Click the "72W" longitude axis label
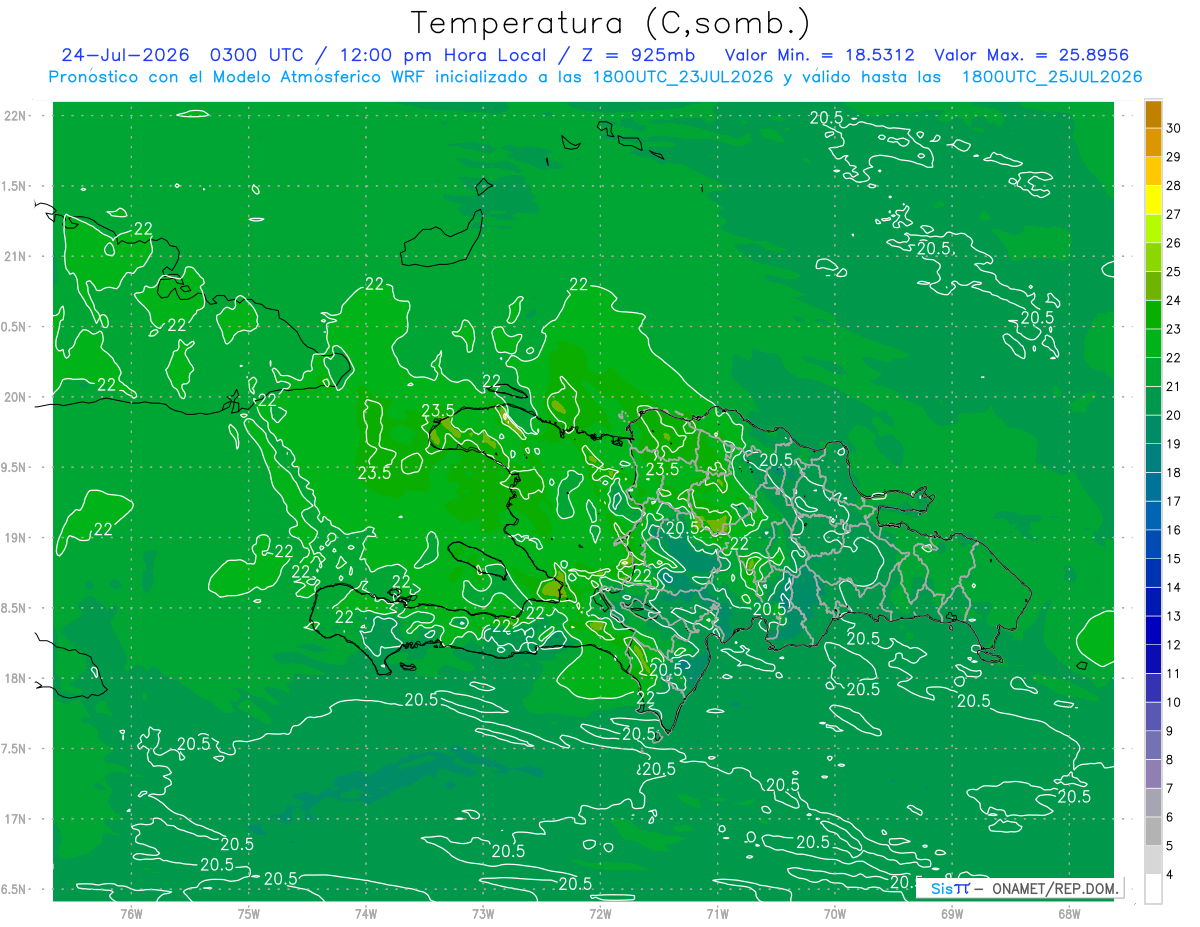The width and height of the screenshot is (1200, 927). tap(600, 913)
